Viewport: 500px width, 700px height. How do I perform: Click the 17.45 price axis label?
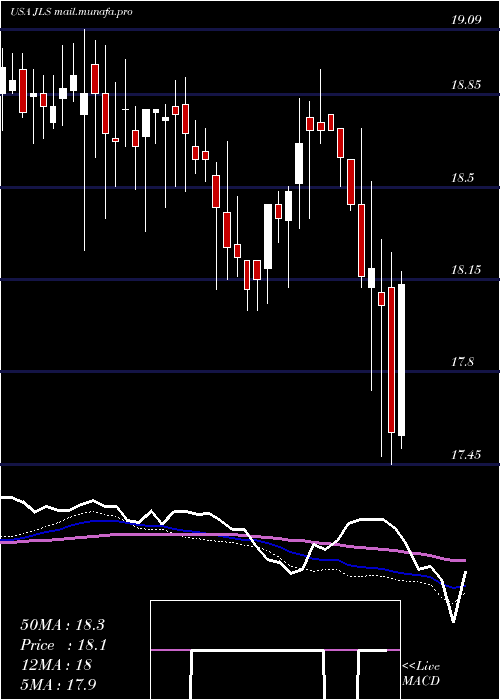click(x=466, y=455)
